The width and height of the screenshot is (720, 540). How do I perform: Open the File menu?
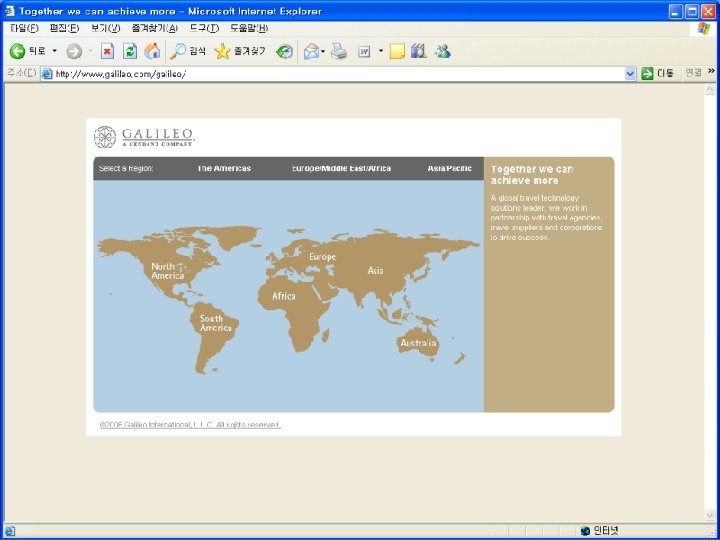(x=24, y=28)
